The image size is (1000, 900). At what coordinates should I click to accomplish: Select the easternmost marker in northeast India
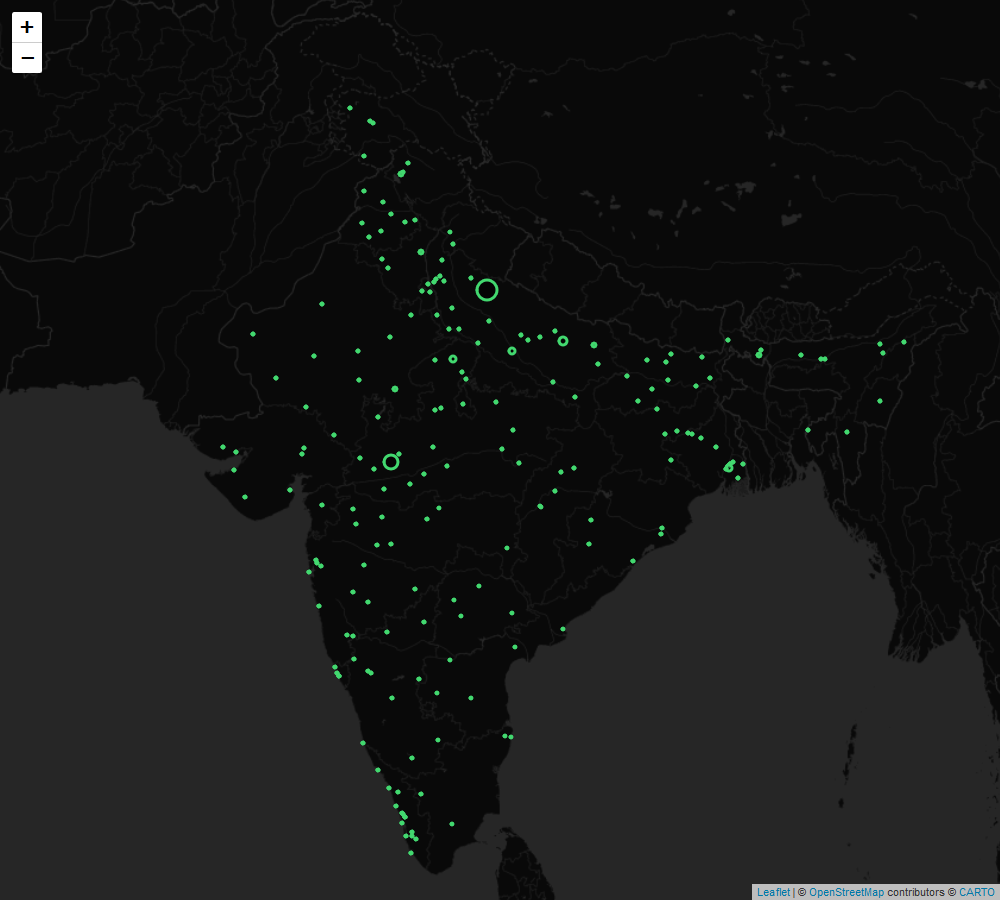pos(903,341)
